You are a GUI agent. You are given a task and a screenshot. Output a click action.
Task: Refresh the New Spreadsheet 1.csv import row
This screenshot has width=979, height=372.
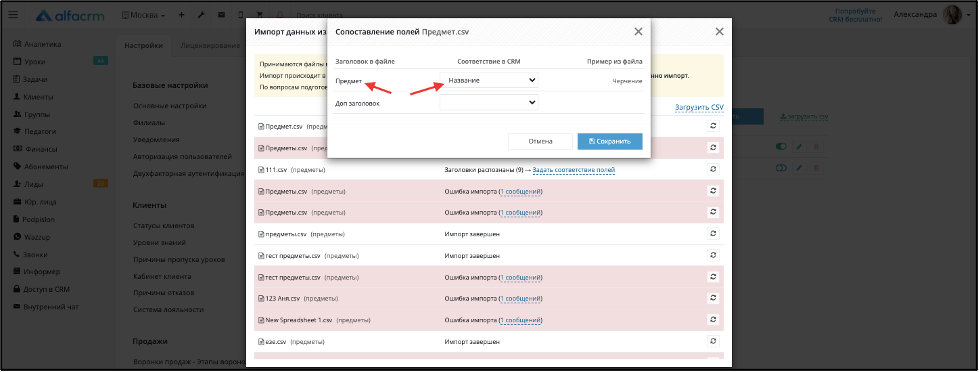714,320
